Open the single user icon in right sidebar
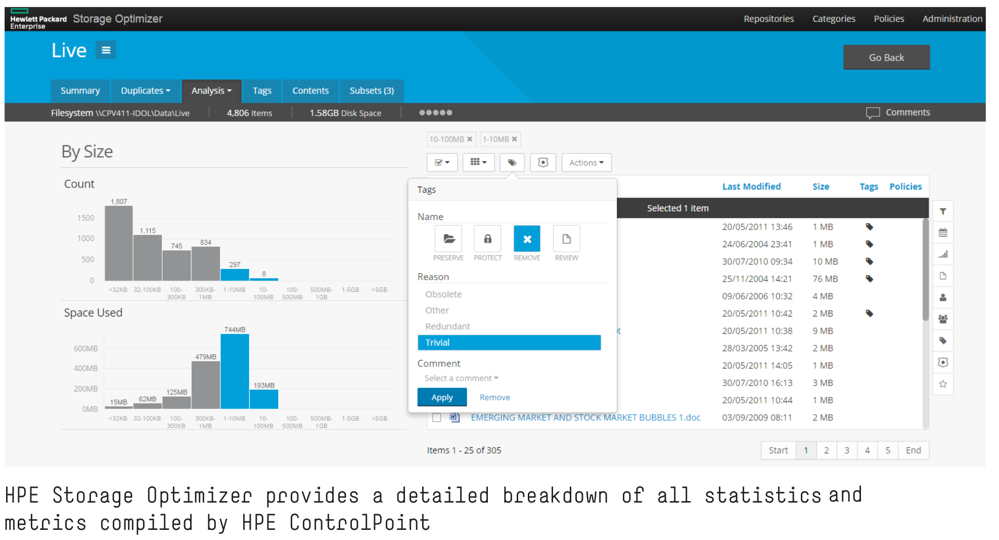The width and height of the screenshot is (999, 540). point(943,298)
